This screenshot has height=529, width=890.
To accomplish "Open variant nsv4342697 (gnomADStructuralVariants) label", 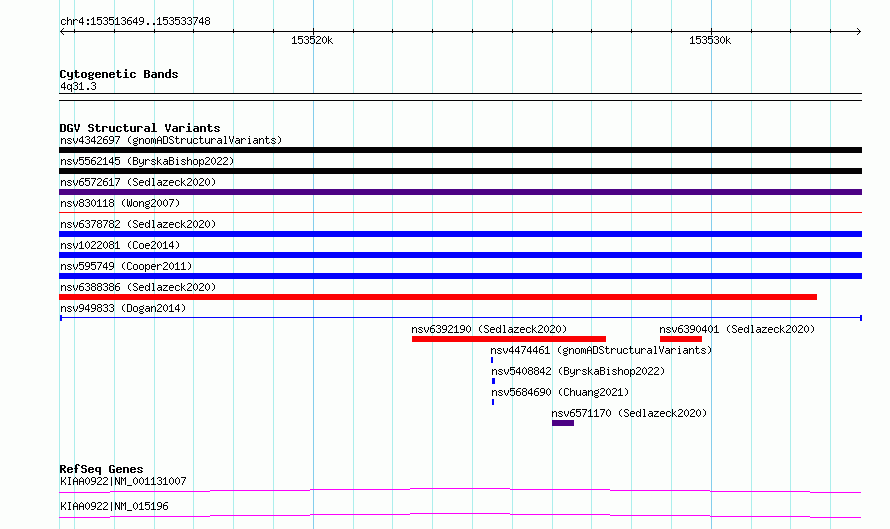I will 171,140.
